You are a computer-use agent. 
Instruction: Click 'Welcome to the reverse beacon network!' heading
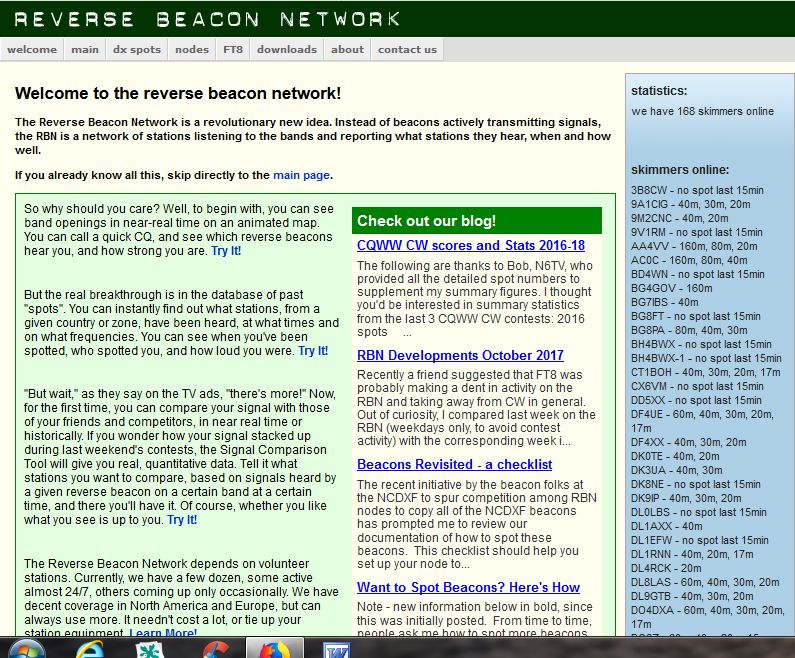pos(177,93)
